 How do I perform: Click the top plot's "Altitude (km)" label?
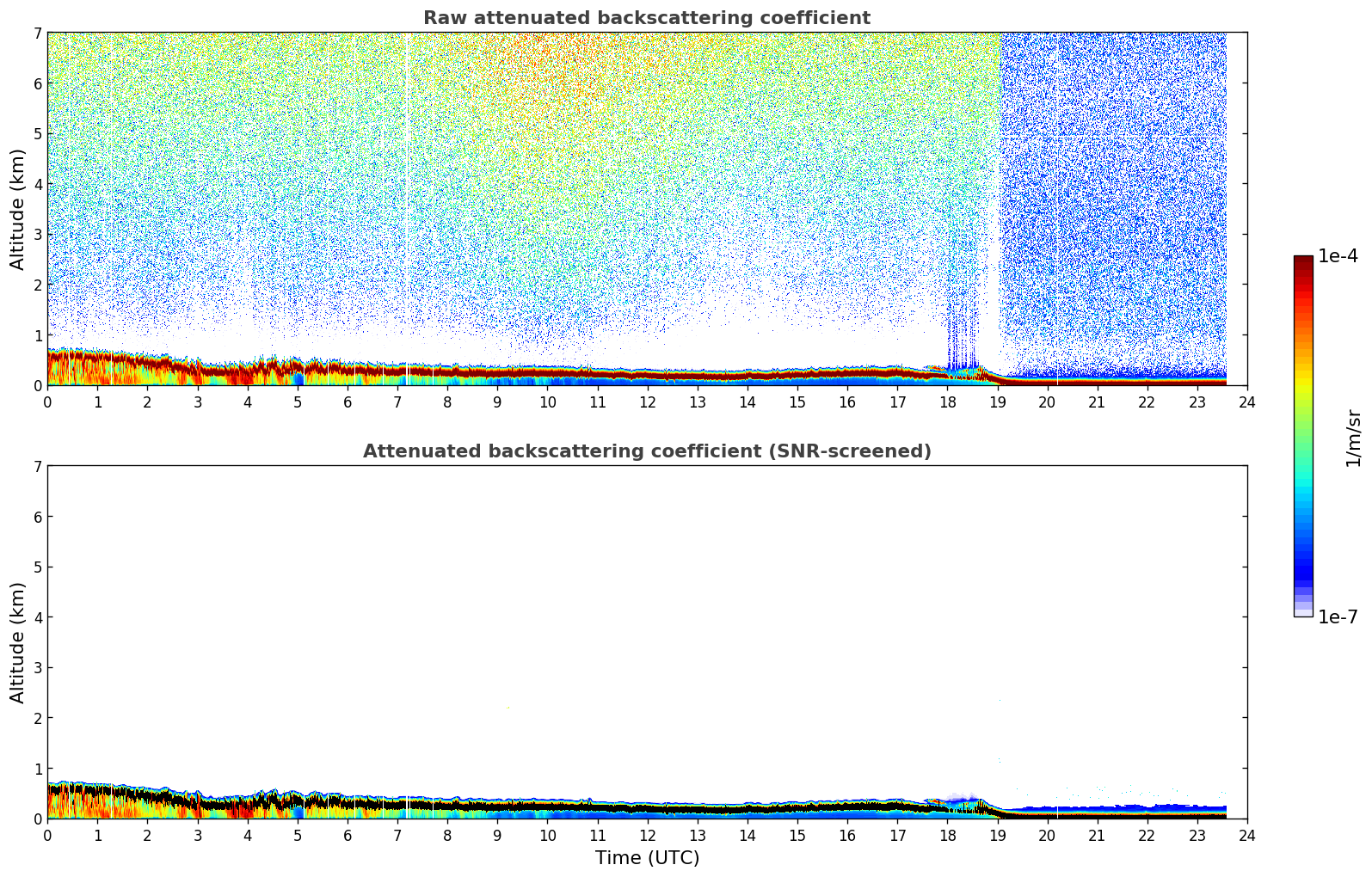coord(18,209)
